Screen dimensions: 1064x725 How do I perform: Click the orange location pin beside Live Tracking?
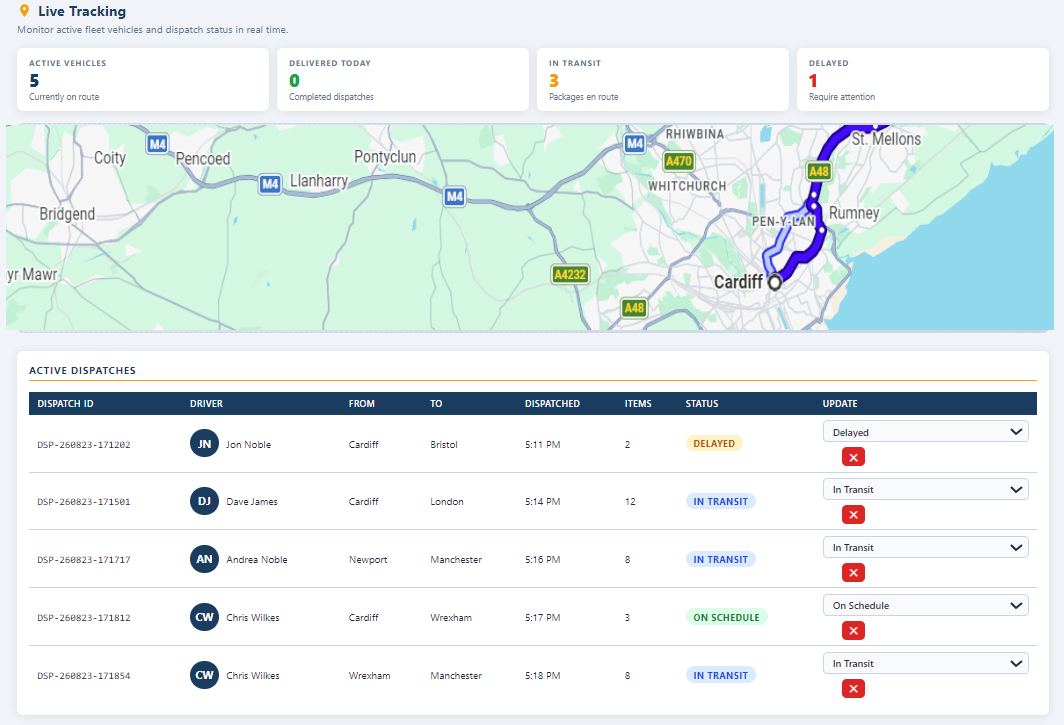click(x=24, y=11)
